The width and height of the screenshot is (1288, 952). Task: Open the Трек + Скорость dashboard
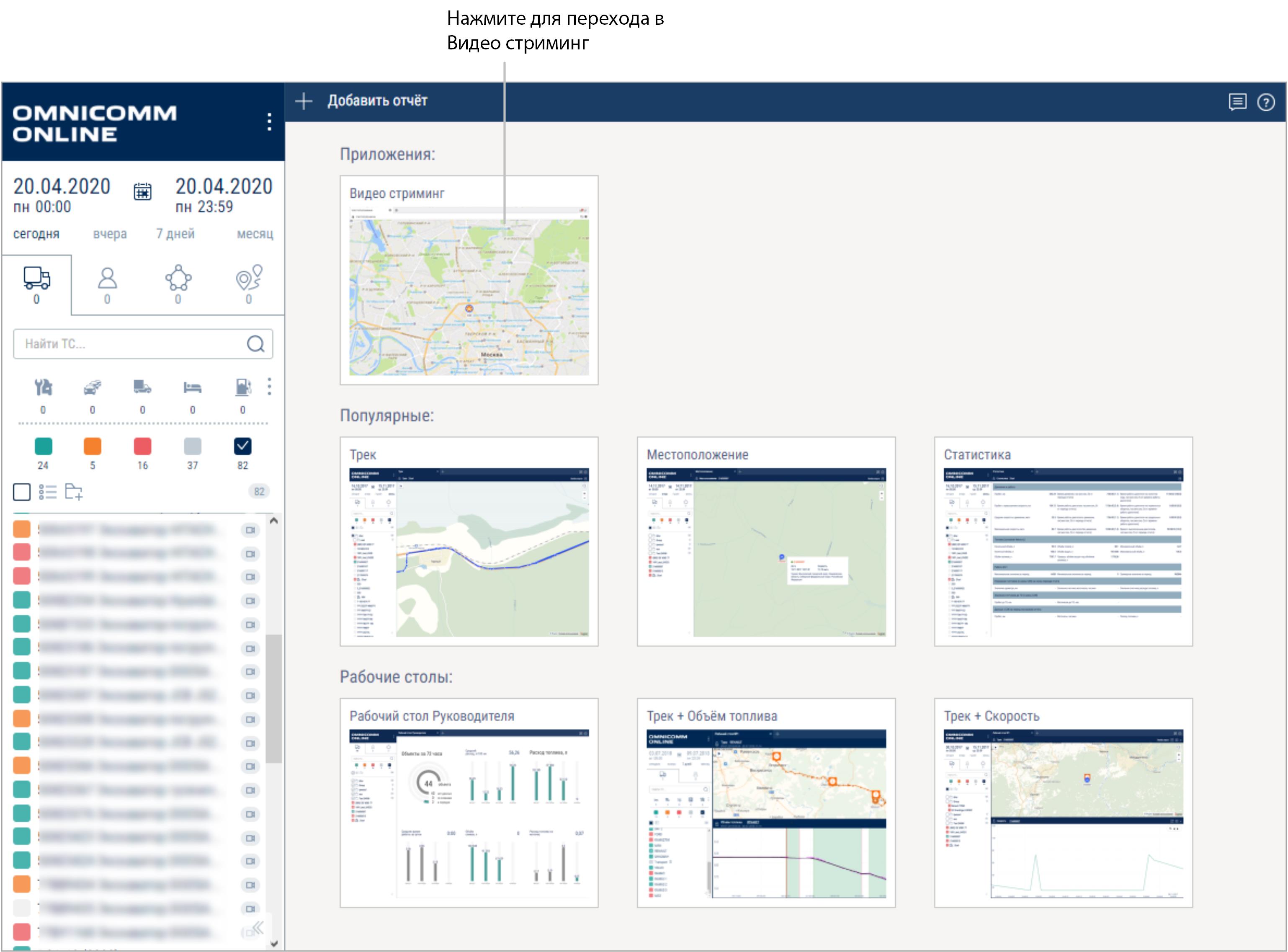(x=1063, y=803)
